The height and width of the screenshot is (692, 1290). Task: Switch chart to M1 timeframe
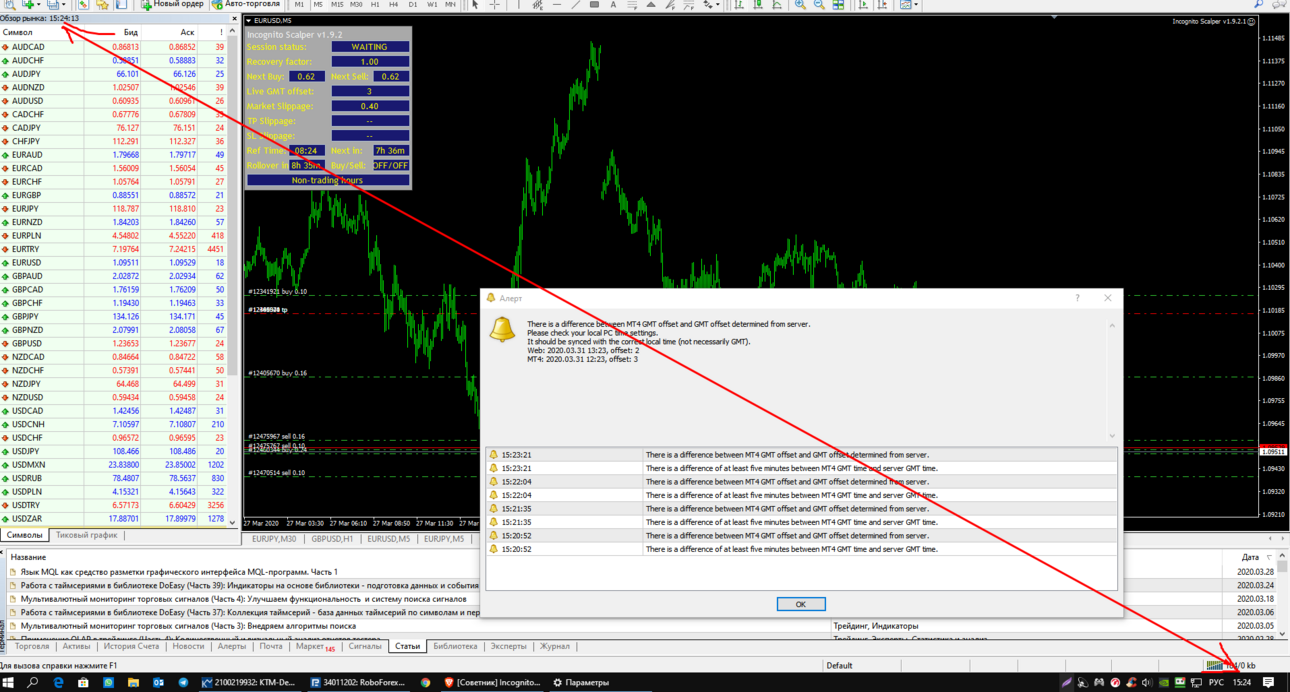299,4
